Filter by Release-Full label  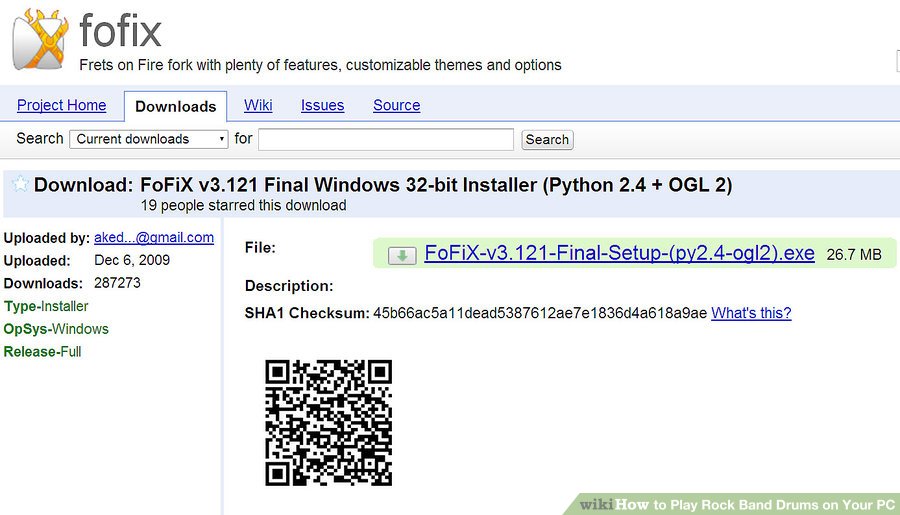[x=43, y=352]
